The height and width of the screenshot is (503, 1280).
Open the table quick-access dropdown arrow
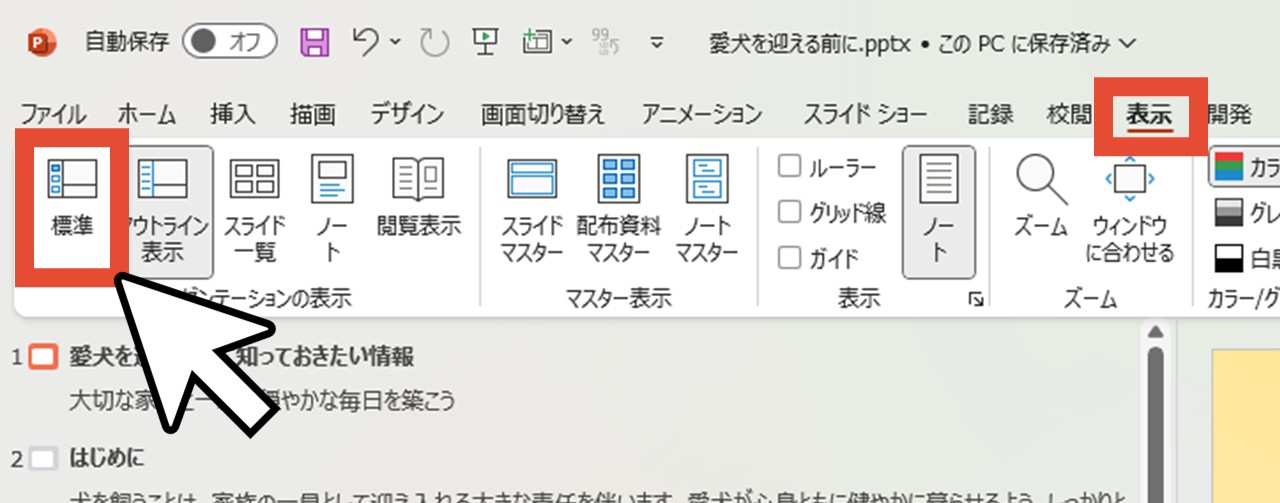[567, 42]
